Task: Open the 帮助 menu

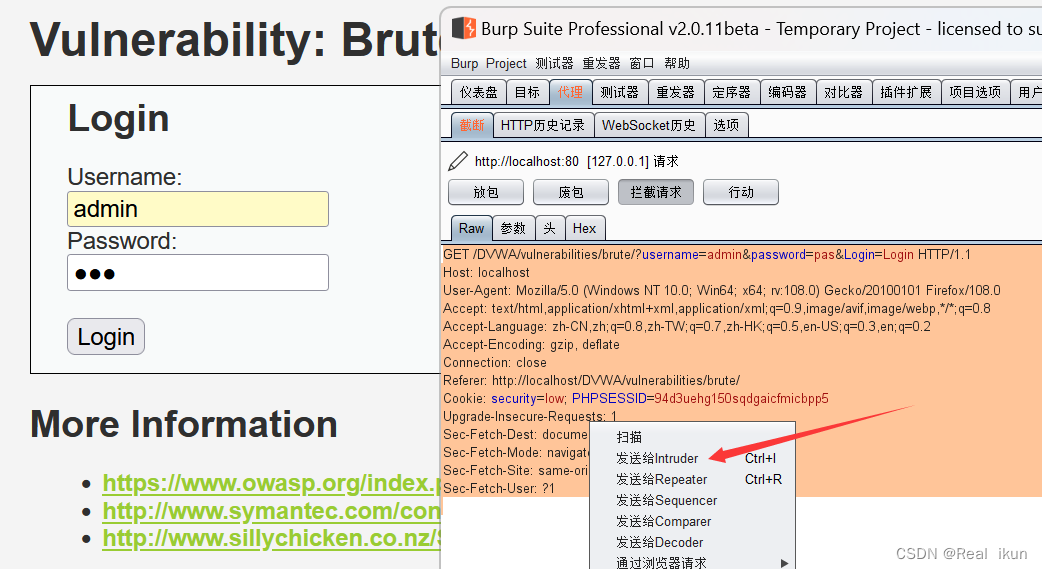Action: (677, 63)
